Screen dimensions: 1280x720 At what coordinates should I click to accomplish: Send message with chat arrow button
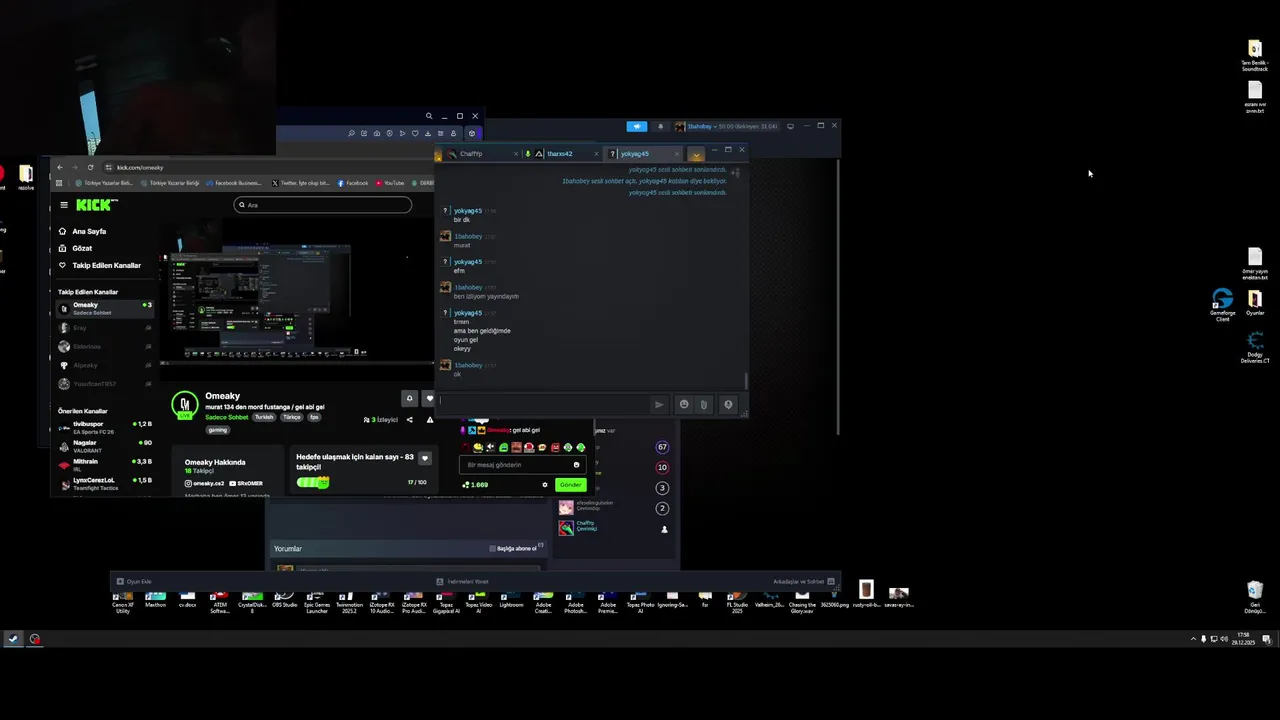tap(659, 405)
